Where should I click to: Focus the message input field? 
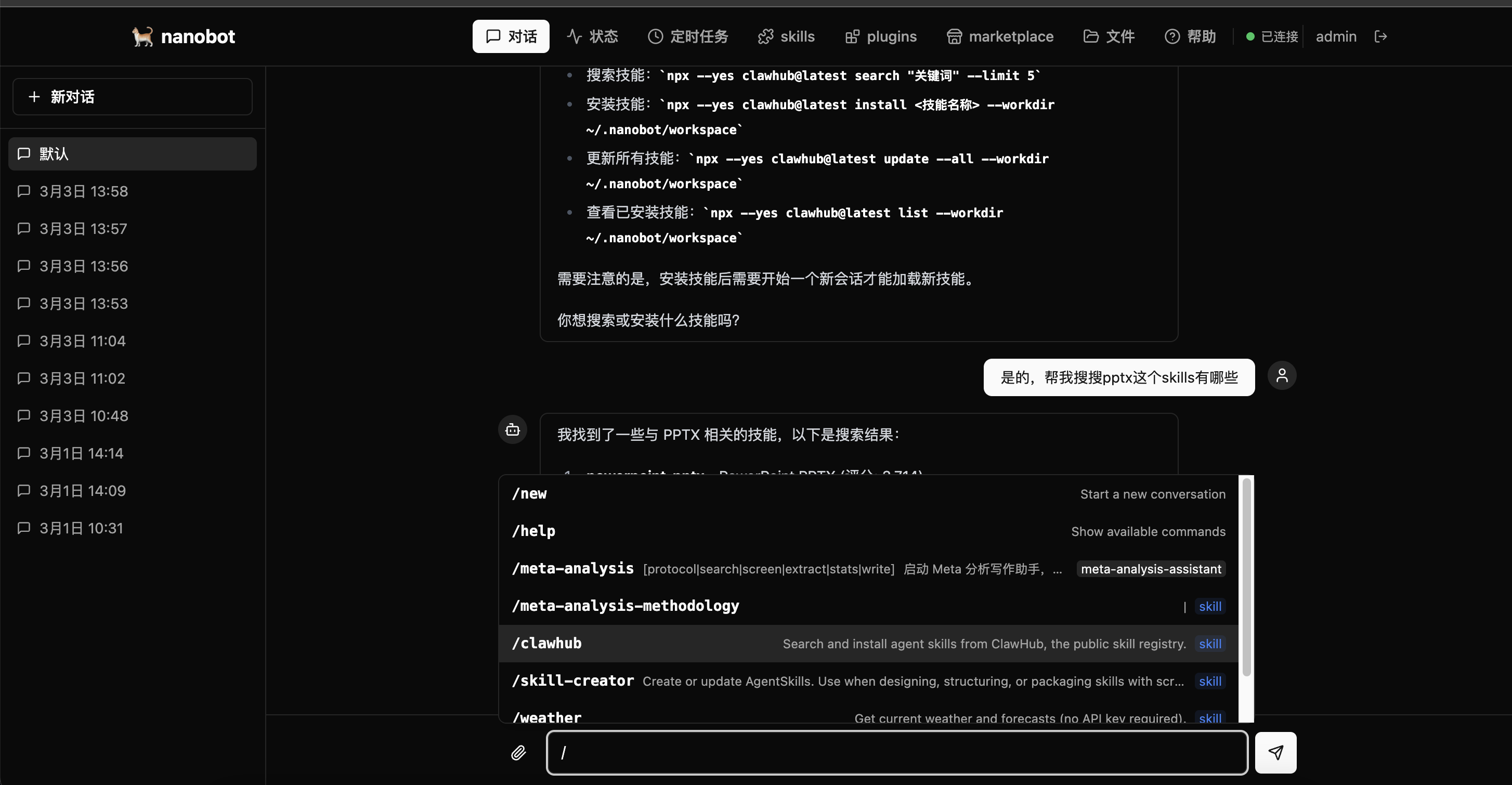pos(897,753)
